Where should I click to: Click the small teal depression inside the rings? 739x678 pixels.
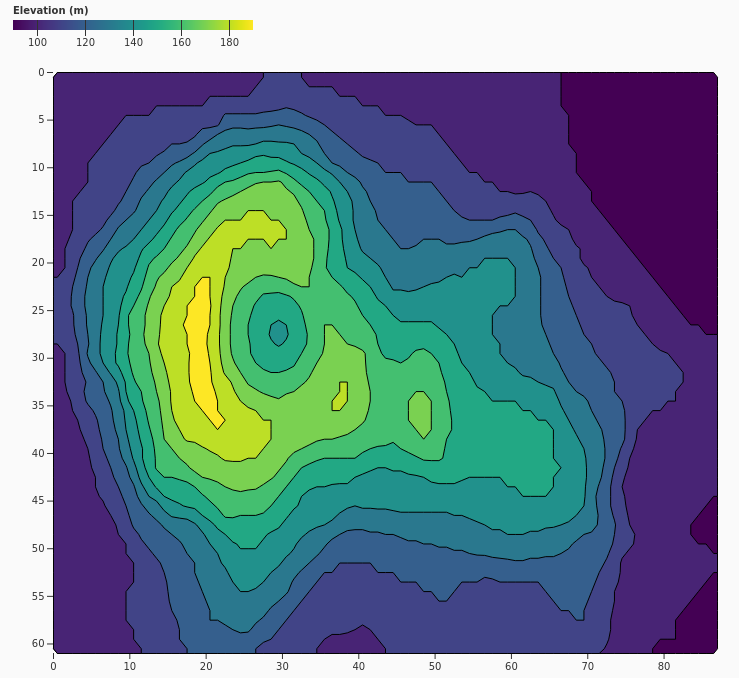click(x=279, y=333)
